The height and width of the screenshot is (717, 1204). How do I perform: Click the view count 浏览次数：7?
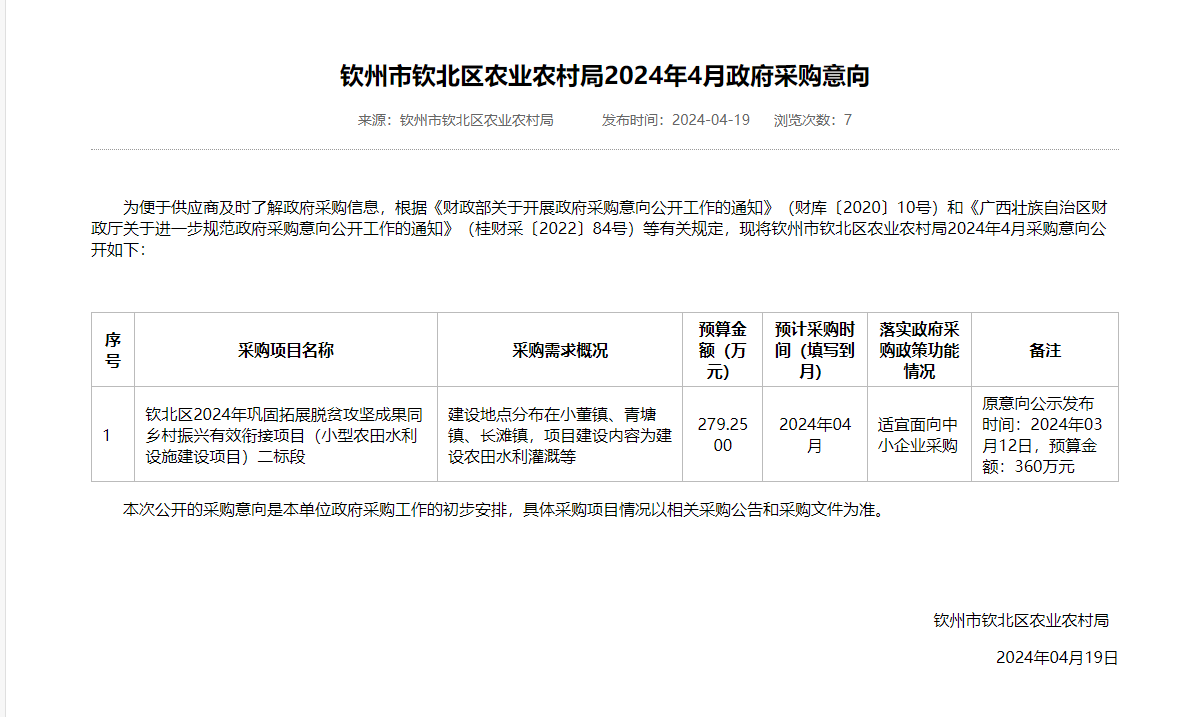813,120
